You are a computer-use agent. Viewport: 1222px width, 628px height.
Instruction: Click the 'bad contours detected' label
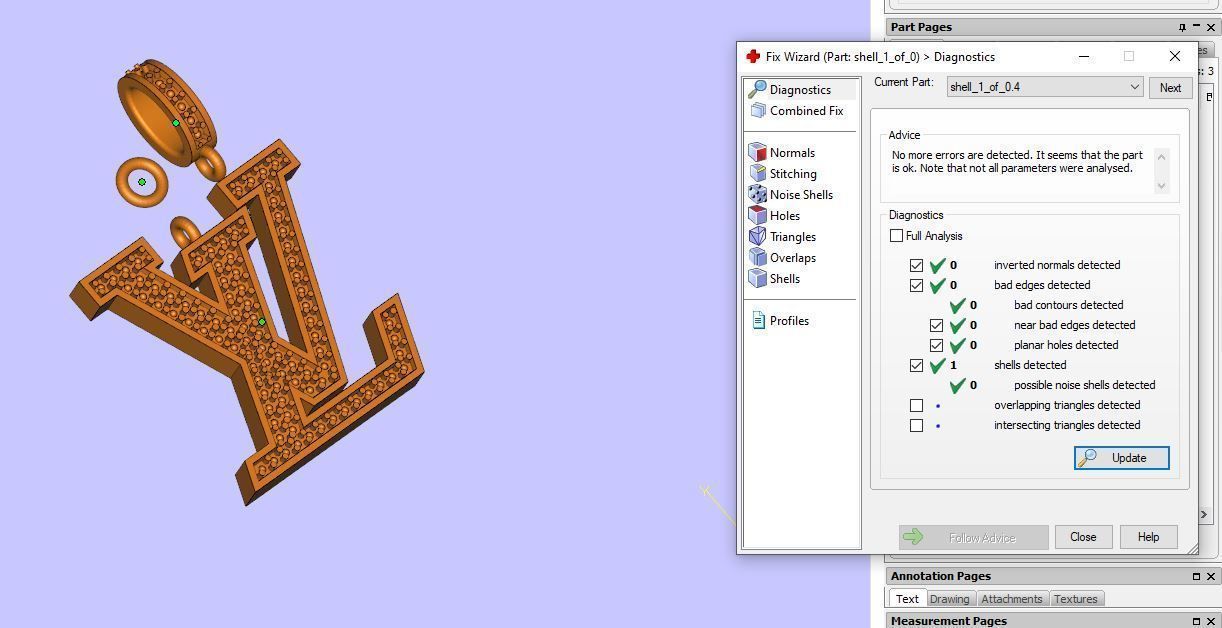pyautogui.click(x=1068, y=305)
